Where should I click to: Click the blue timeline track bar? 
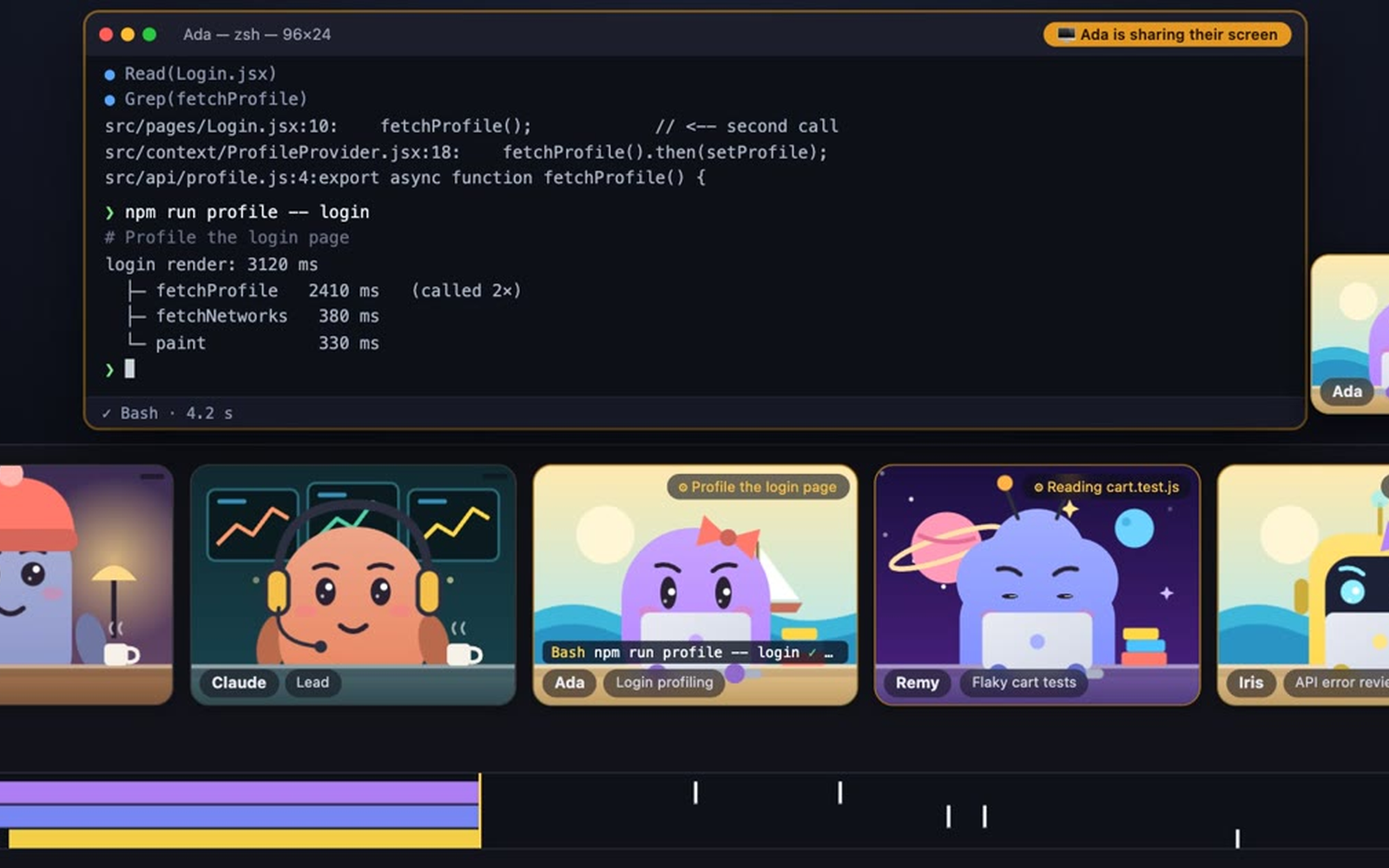click(240, 817)
